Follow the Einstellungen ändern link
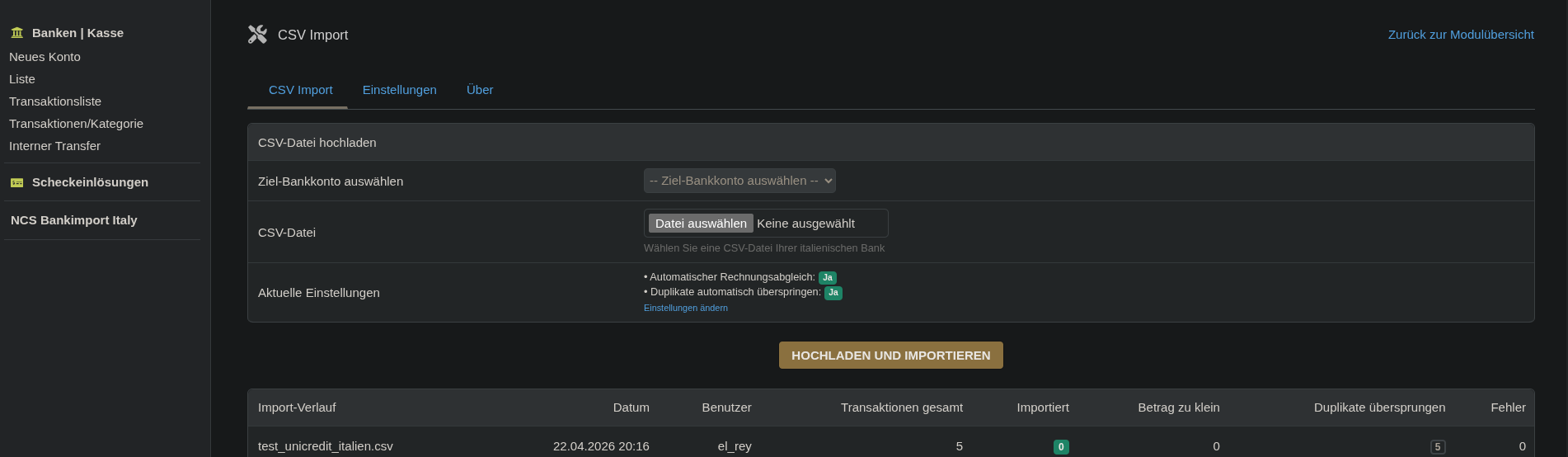This screenshot has height=457, width=1568. pos(686,308)
